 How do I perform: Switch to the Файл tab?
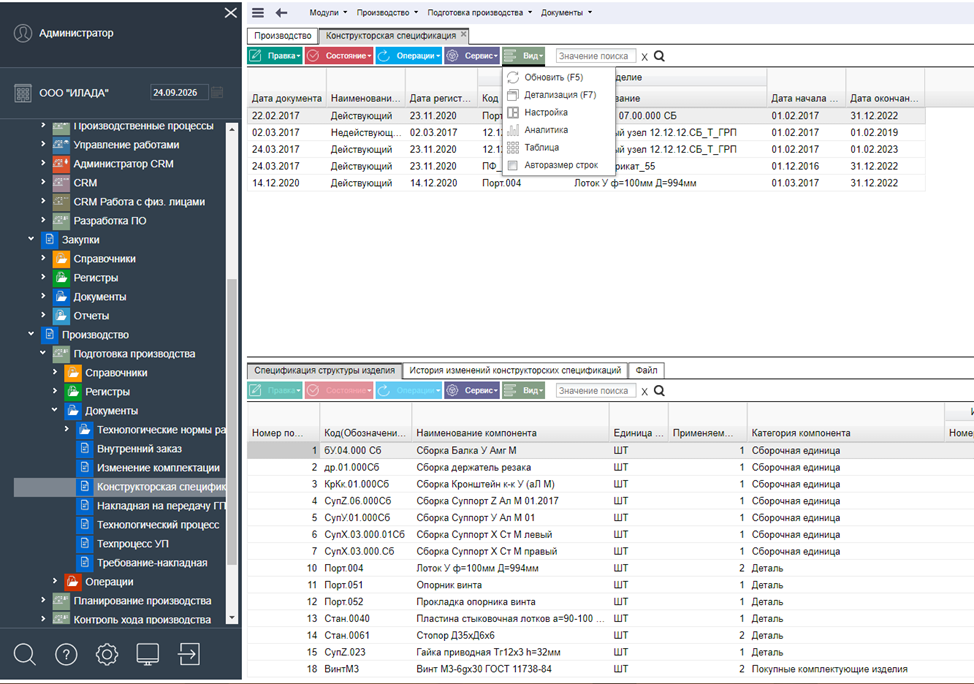(x=646, y=370)
